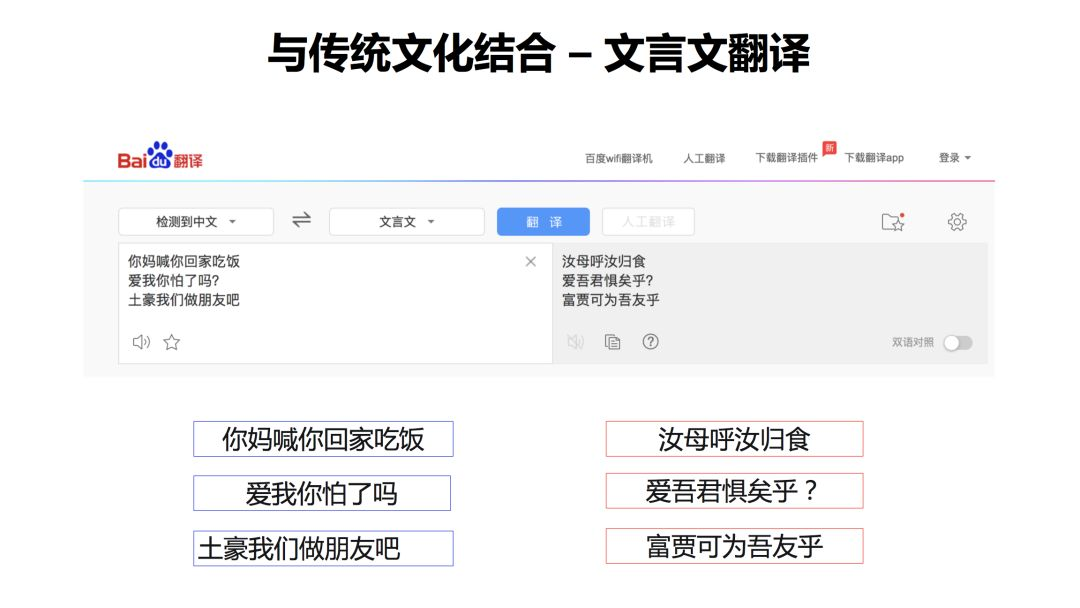Swap source and target languages

[301, 220]
